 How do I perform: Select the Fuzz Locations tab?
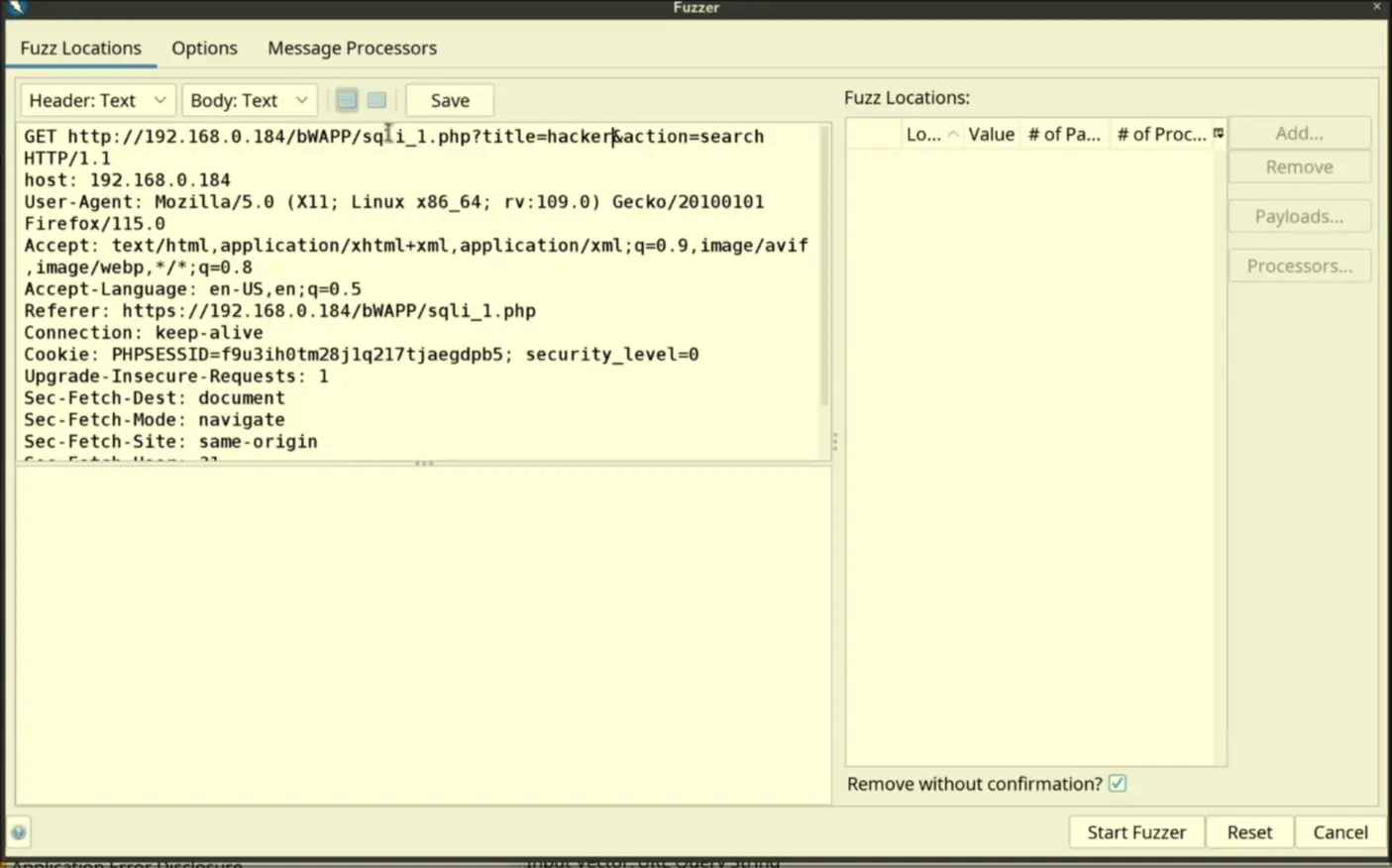coord(80,48)
